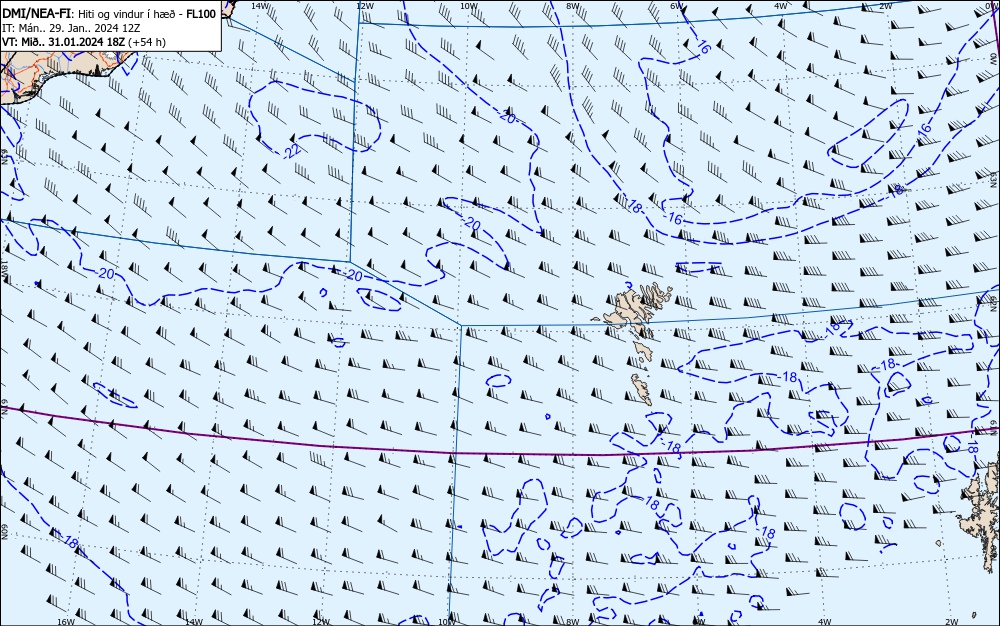Click the '18W' longitude label on the left edge
Screen dimensions: 1000x626
[x=4, y=268]
